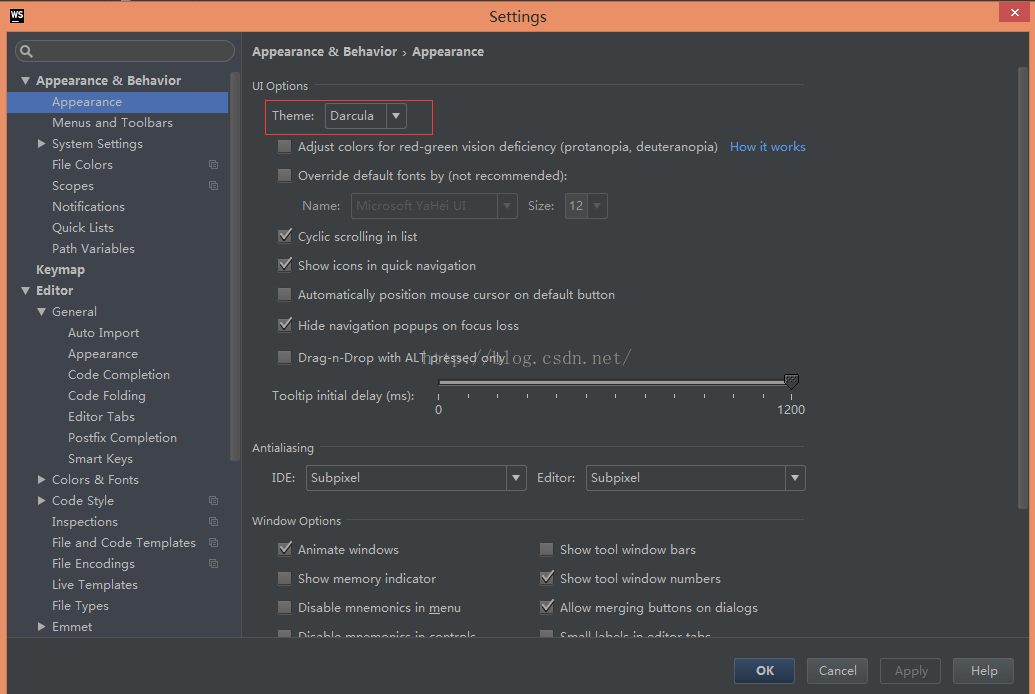Select Menus and Toolbars in settings tree
The width and height of the screenshot is (1035, 694).
tap(112, 123)
